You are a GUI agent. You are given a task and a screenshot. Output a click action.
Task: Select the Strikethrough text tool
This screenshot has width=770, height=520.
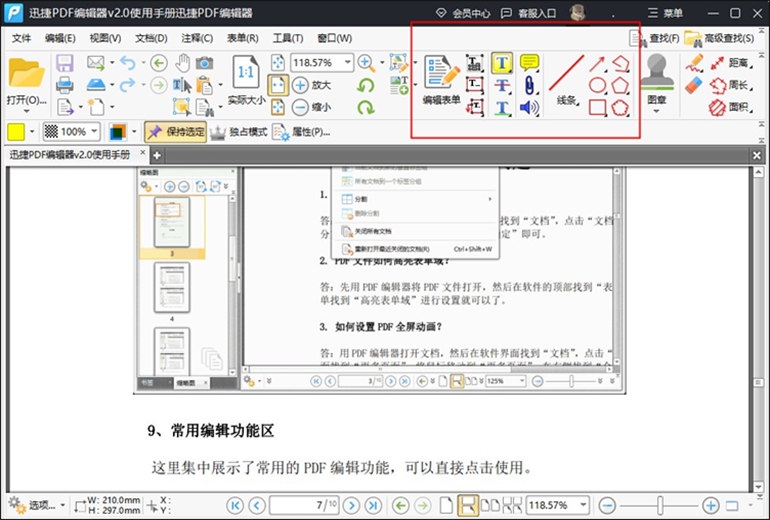pos(501,85)
